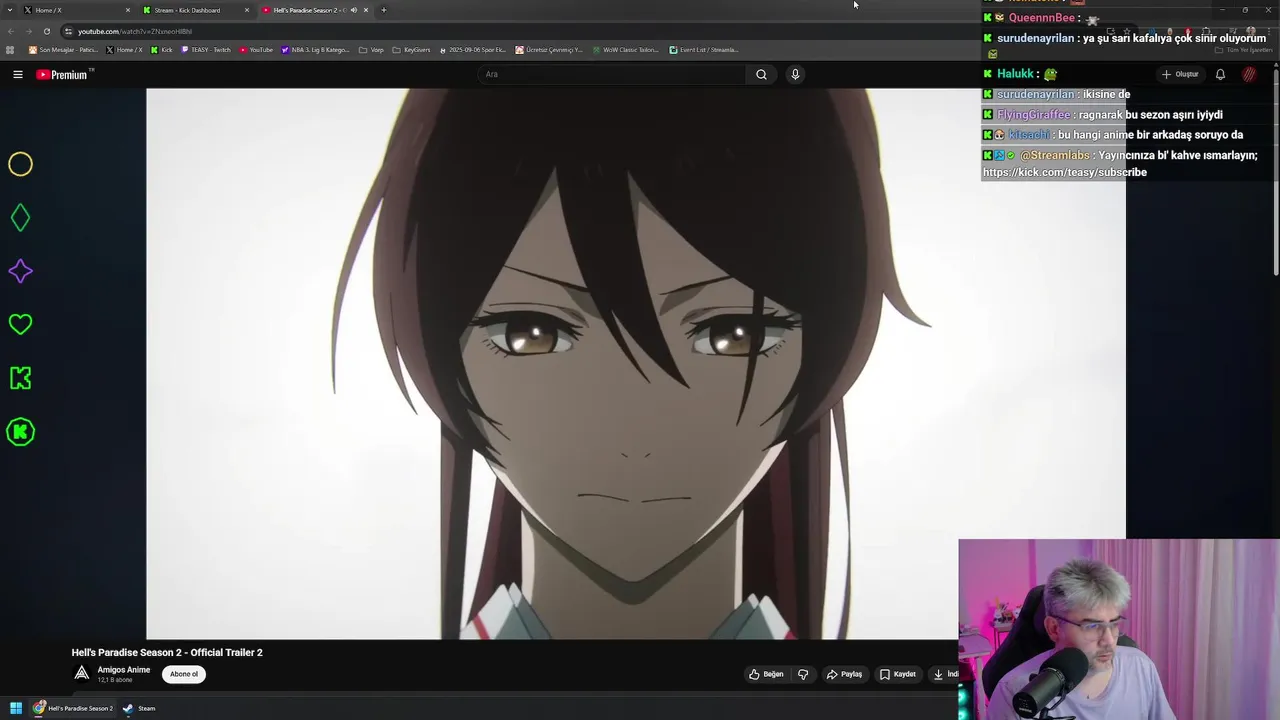
Task: Open the YouTube account avatar menu
Action: coord(1249,74)
